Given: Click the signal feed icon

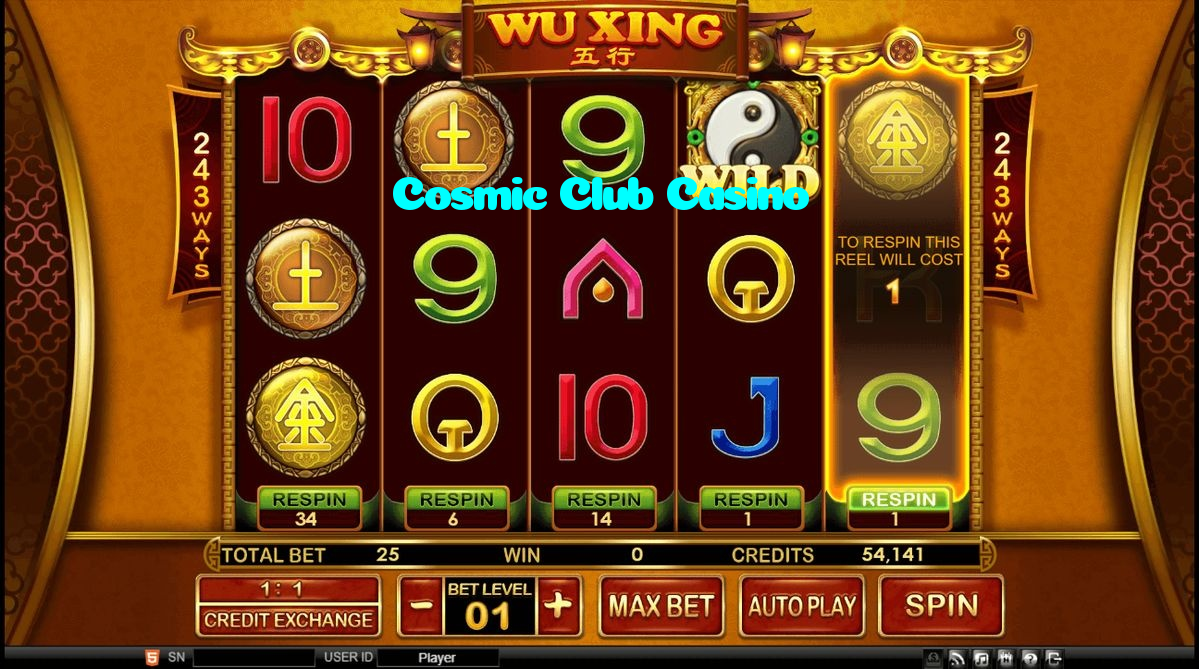Looking at the screenshot, I should pyautogui.click(x=957, y=658).
